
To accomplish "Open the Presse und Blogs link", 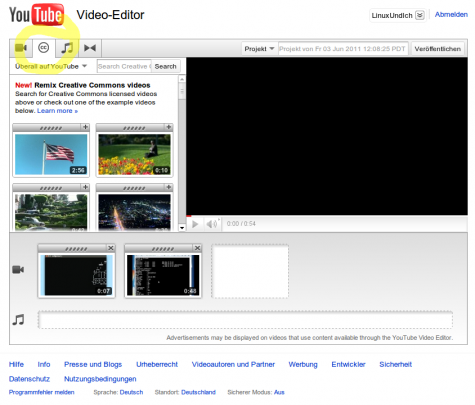I will pos(93,364).
